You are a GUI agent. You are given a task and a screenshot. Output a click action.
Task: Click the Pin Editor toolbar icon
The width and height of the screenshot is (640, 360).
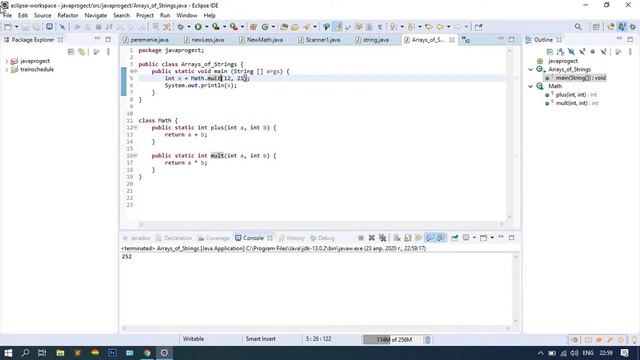[478, 27]
